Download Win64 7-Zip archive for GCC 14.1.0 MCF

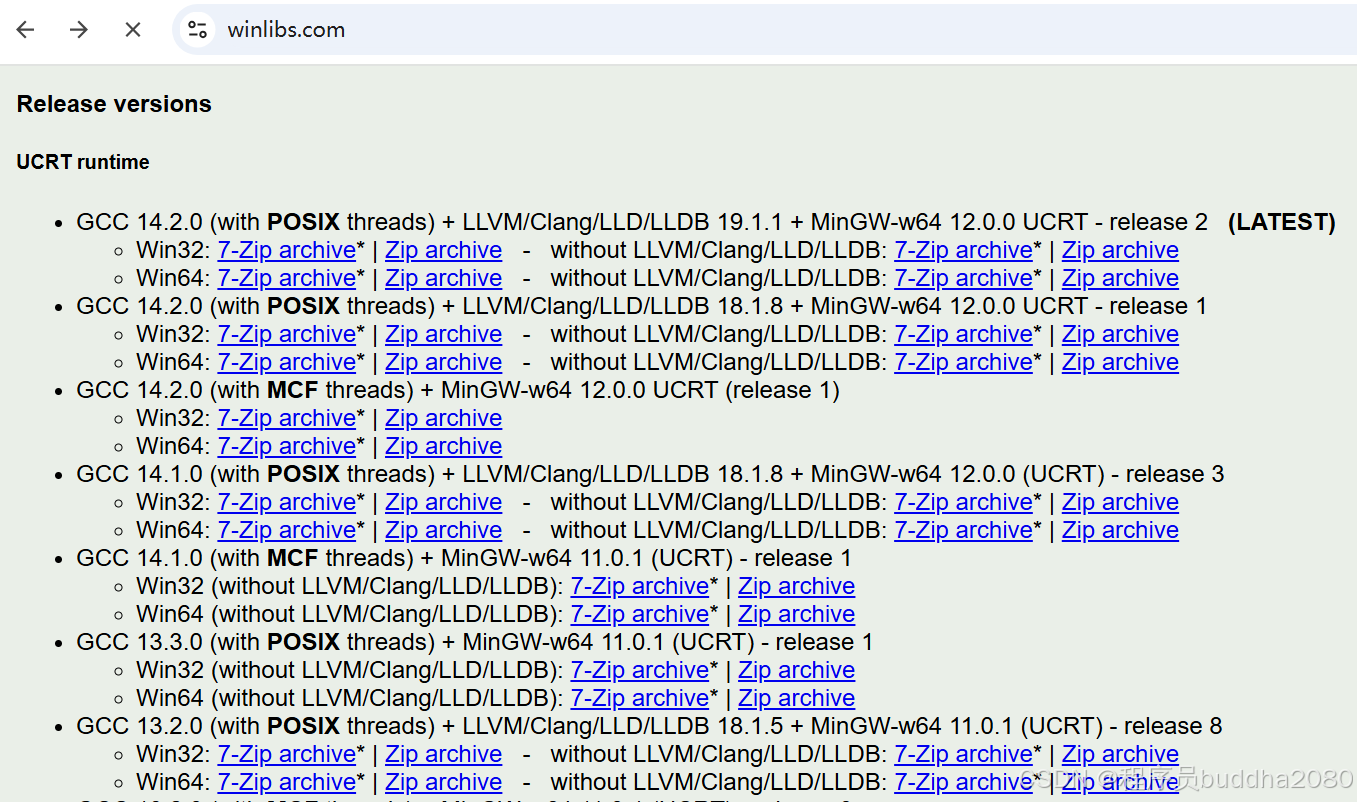640,614
